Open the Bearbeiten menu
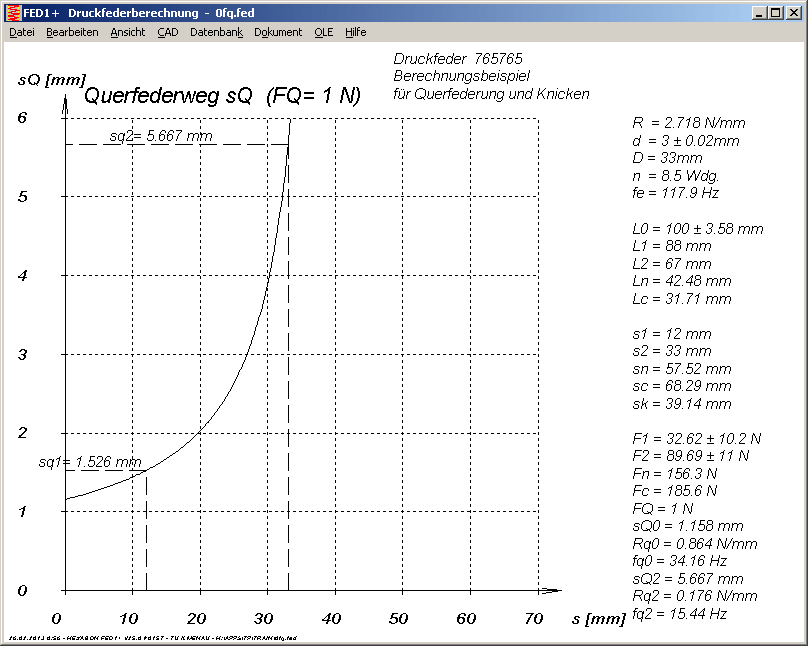The image size is (808, 646). click(x=72, y=32)
